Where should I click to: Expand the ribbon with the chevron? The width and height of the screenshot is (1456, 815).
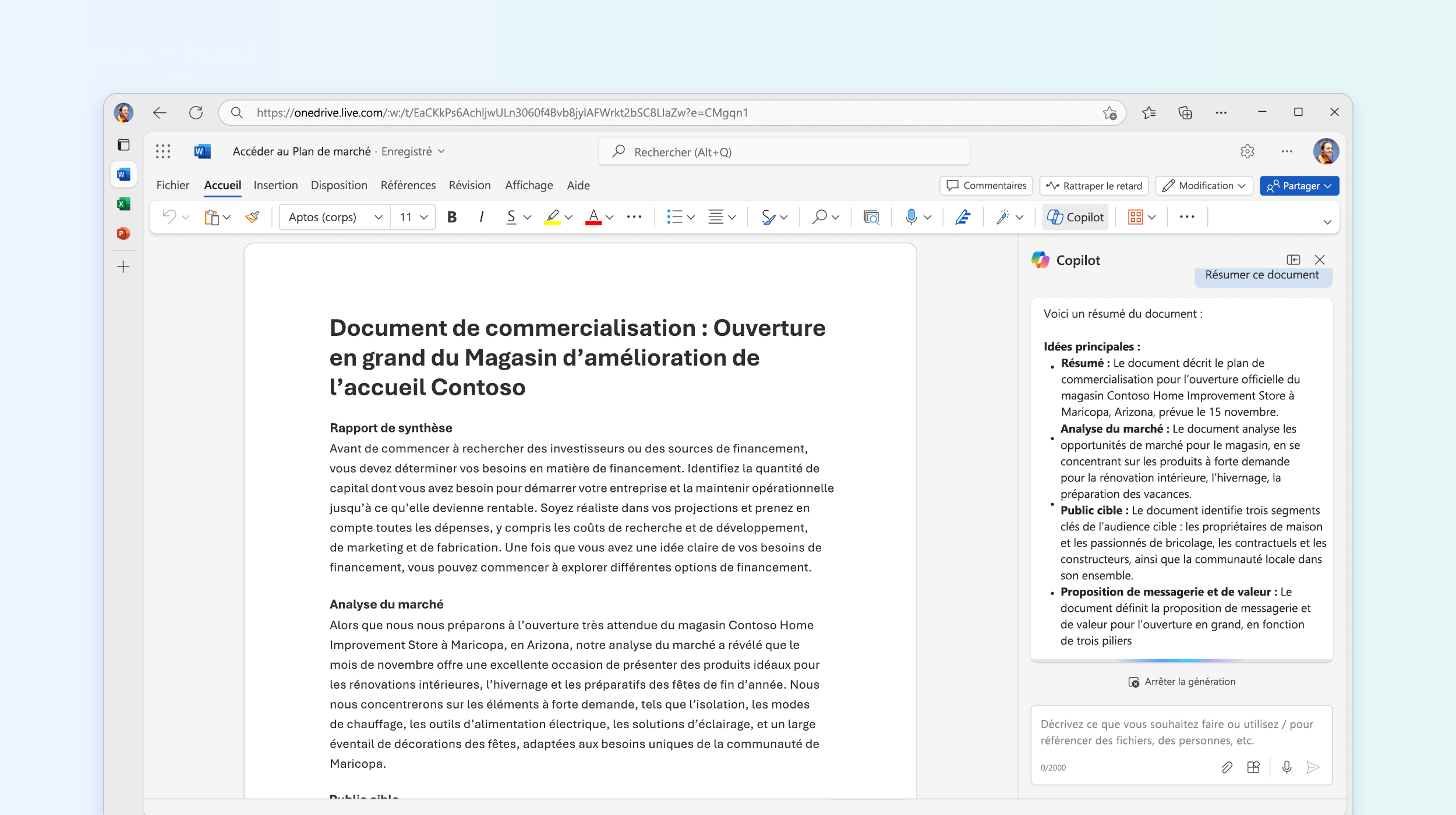(x=1327, y=222)
